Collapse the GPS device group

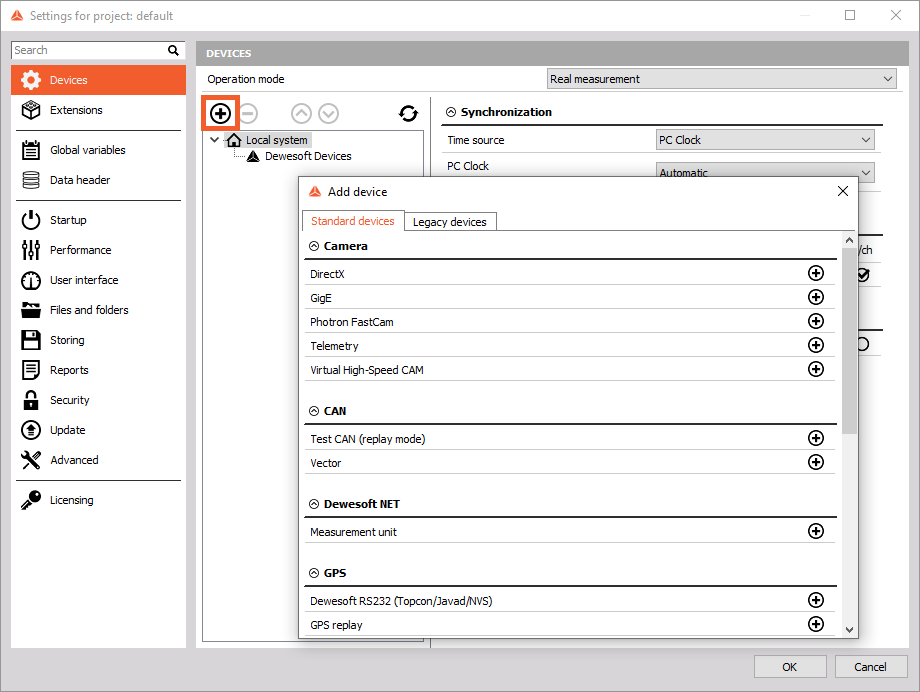click(x=314, y=573)
